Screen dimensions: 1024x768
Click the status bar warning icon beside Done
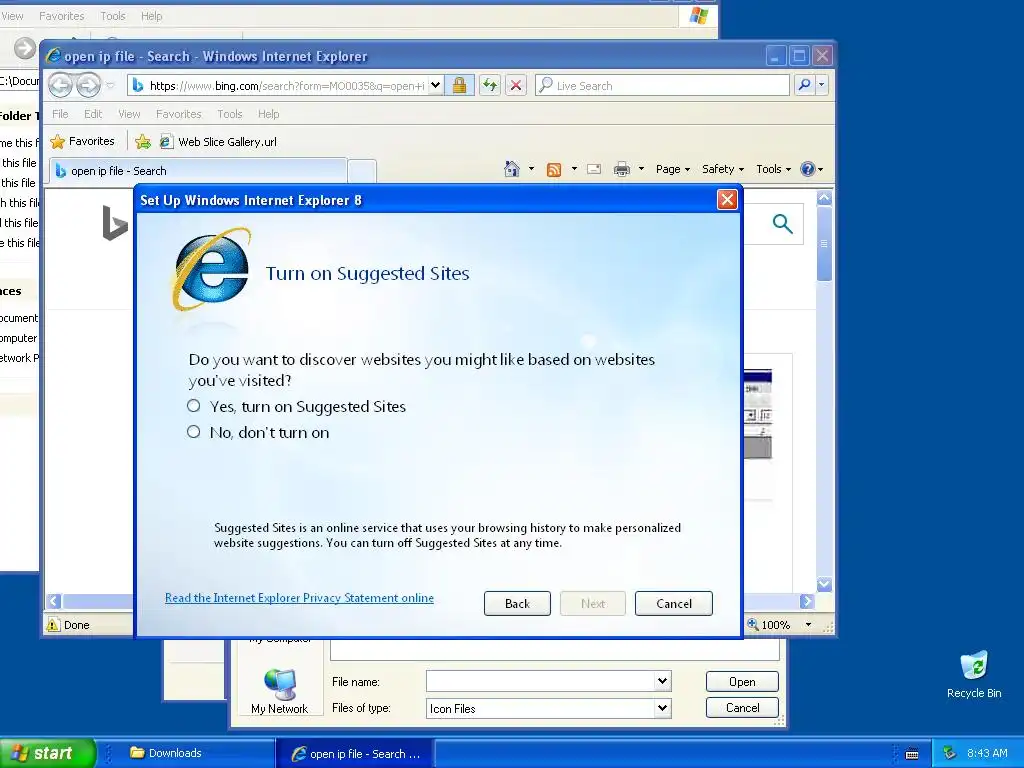pyautogui.click(x=53, y=625)
